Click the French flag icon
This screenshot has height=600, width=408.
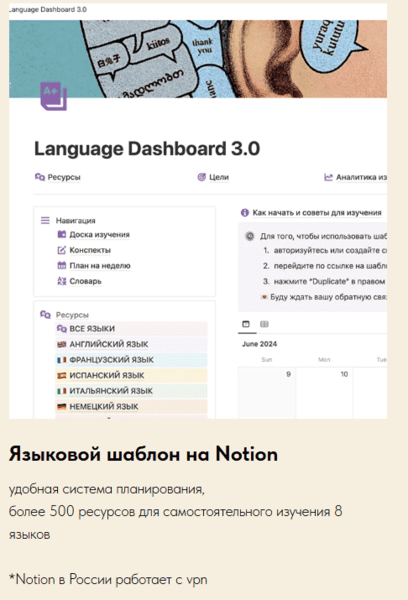point(62,360)
